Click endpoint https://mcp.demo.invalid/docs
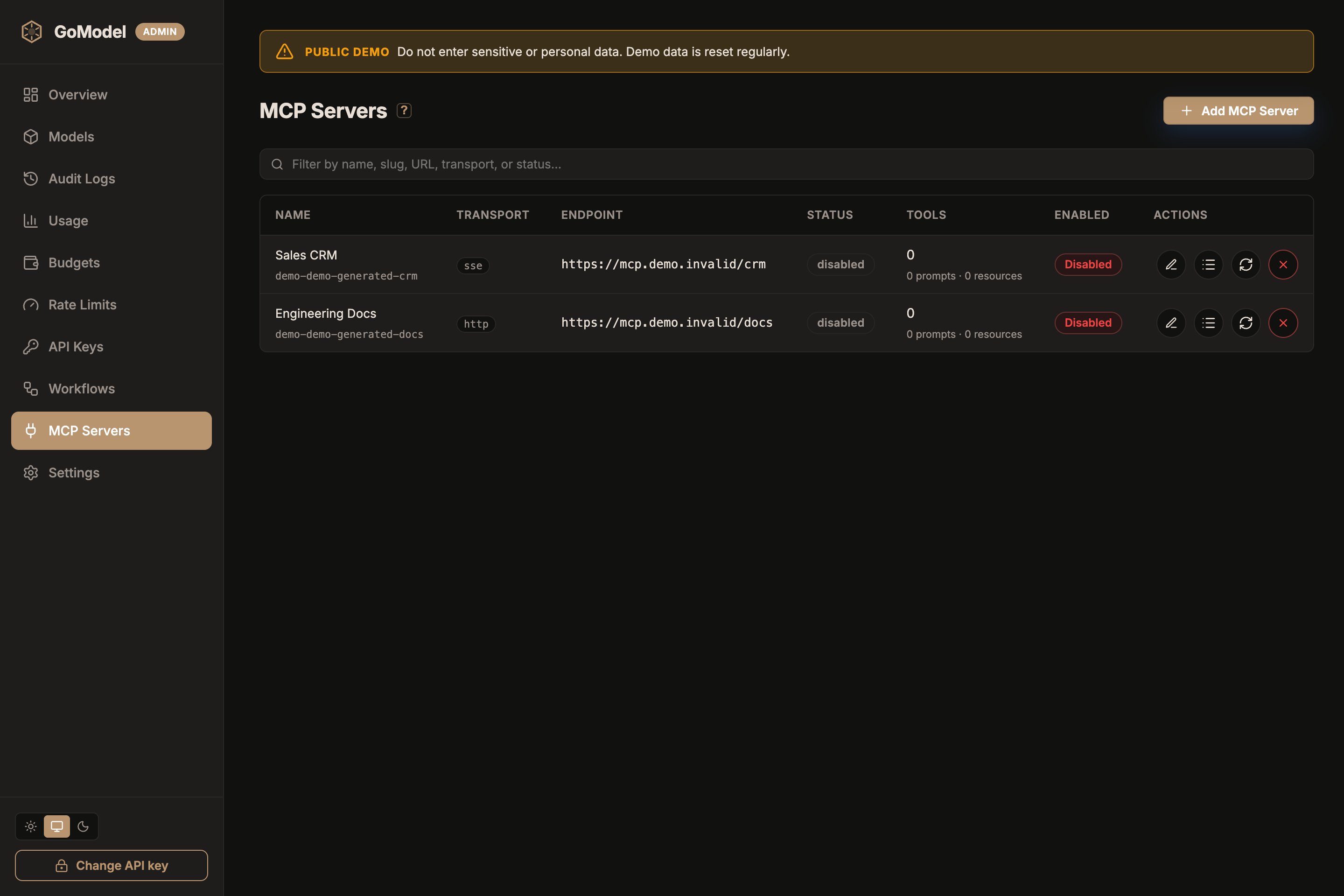1344x896 pixels. 667,322
